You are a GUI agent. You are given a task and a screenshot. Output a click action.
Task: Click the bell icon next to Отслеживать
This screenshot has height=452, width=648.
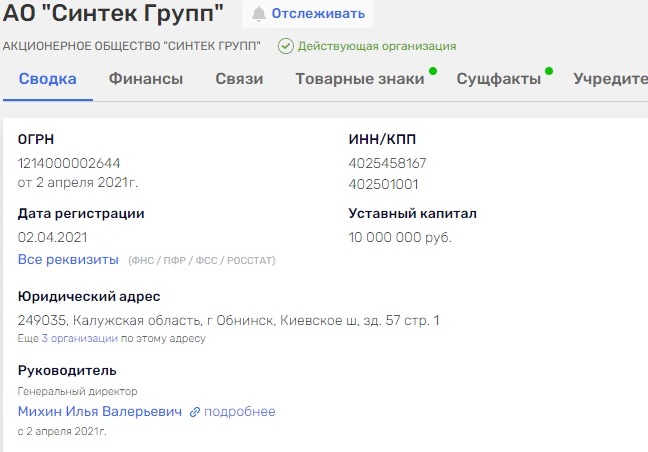[x=259, y=14]
